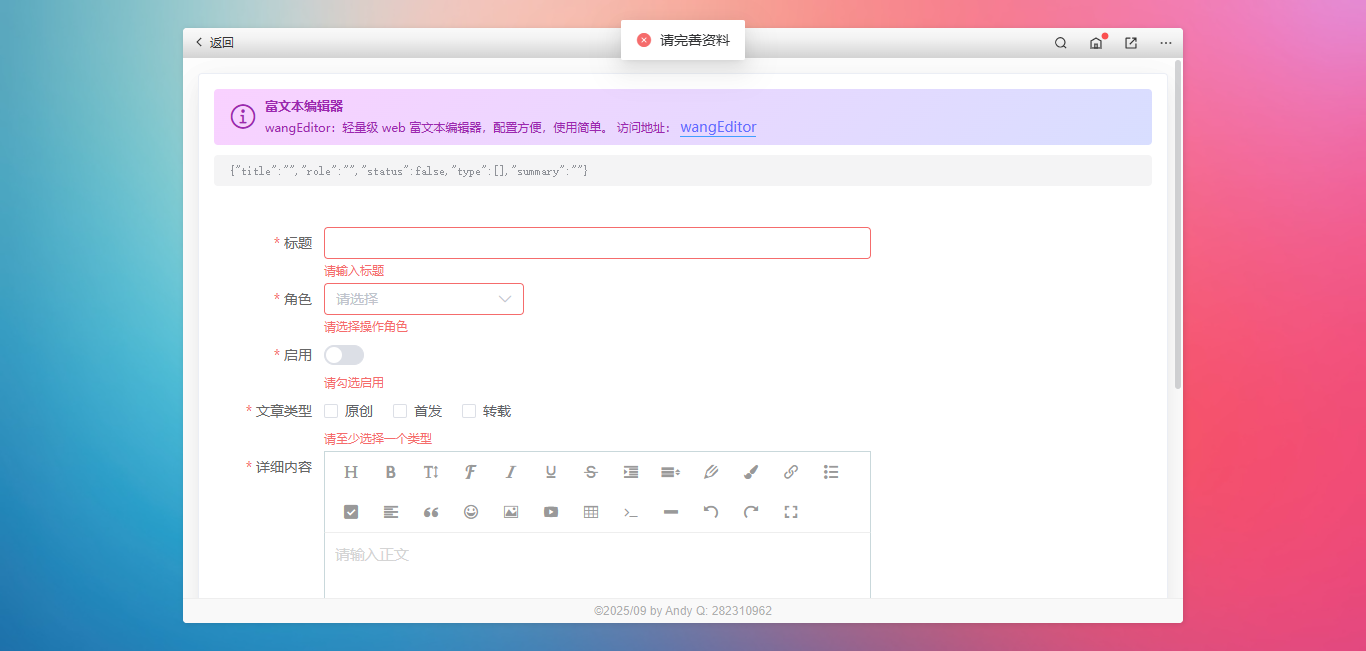1366x651 pixels.
Task: Open the three-dots more menu in header
Action: click(x=1166, y=43)
